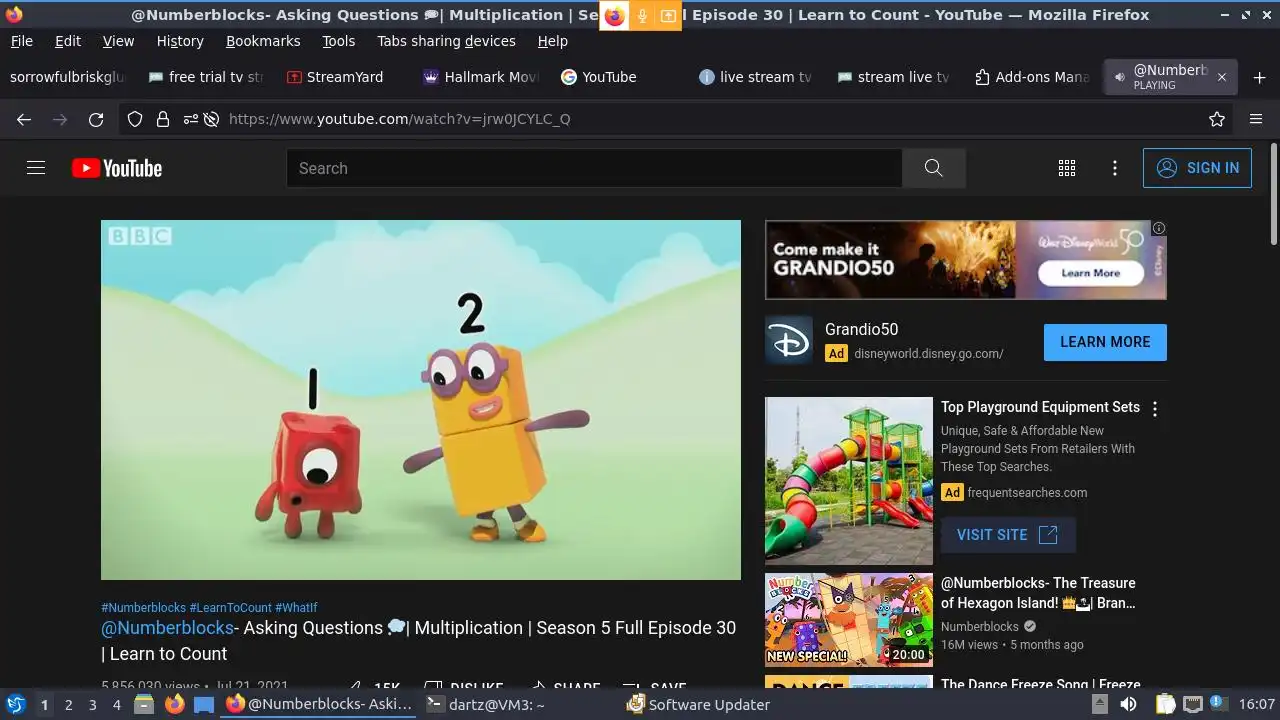Image resolution: width=1280 pixels, height=720 pixels.
Task: Switch to the Add-ons Manager tab
Action: pyautogui.click(x=1033, y=77)
